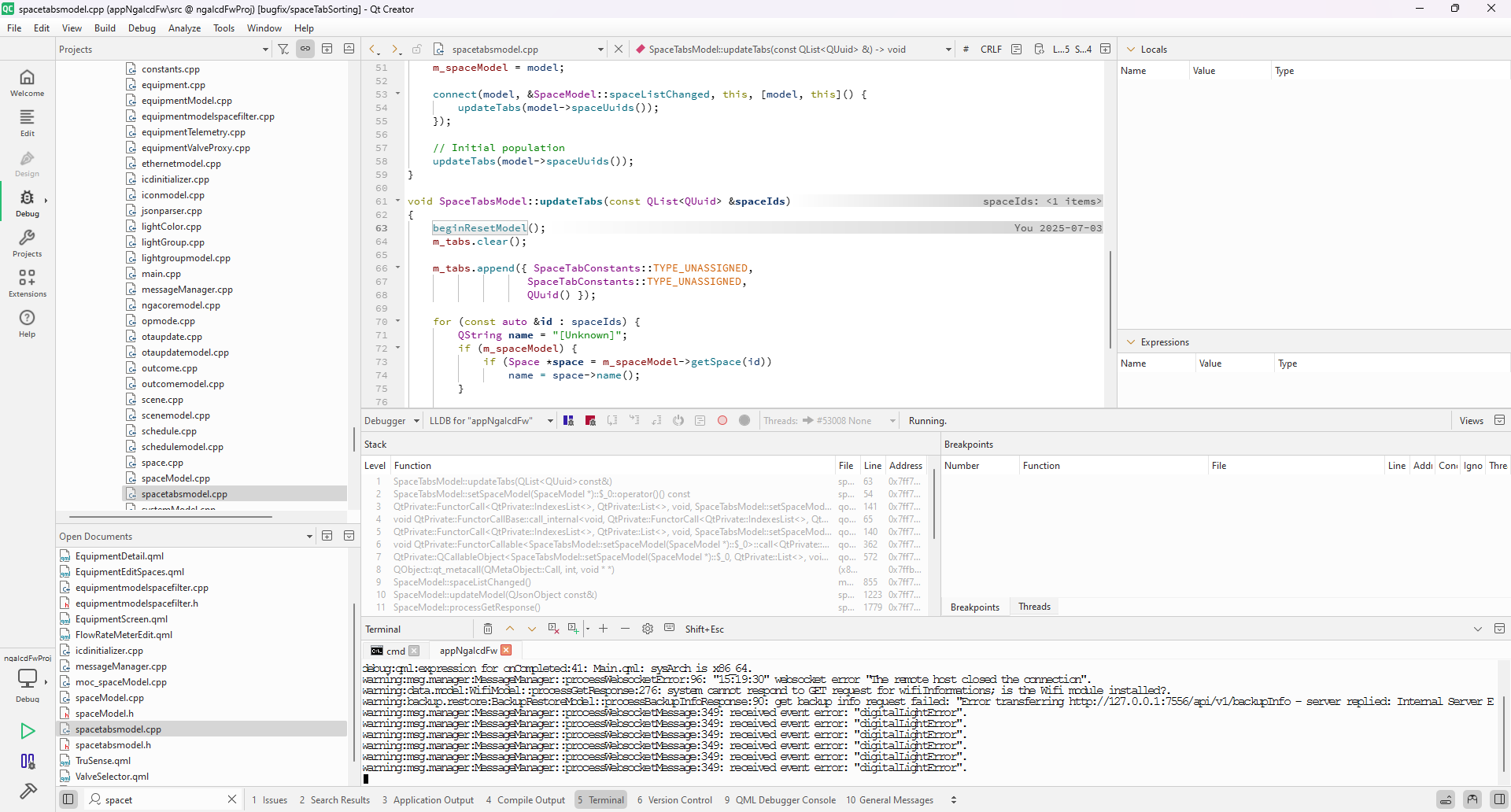Click Start Debugging run icon in sidebar
Image resolution: width=1511 pixels, height=812 pixels.
coord(28,761)
